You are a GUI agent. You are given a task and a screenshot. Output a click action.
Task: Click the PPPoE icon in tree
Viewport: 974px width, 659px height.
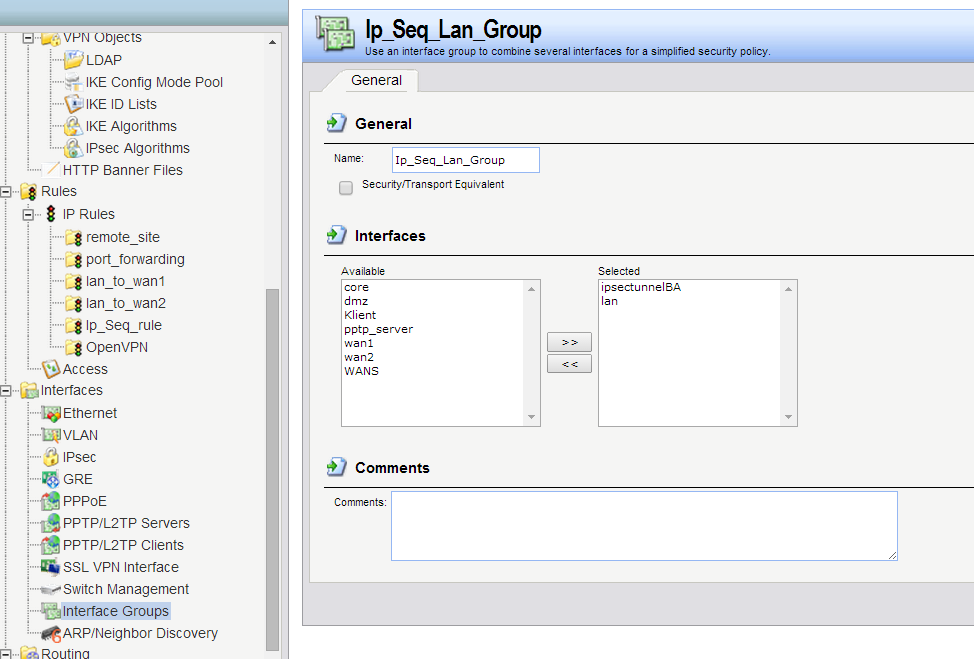(51, 501)
